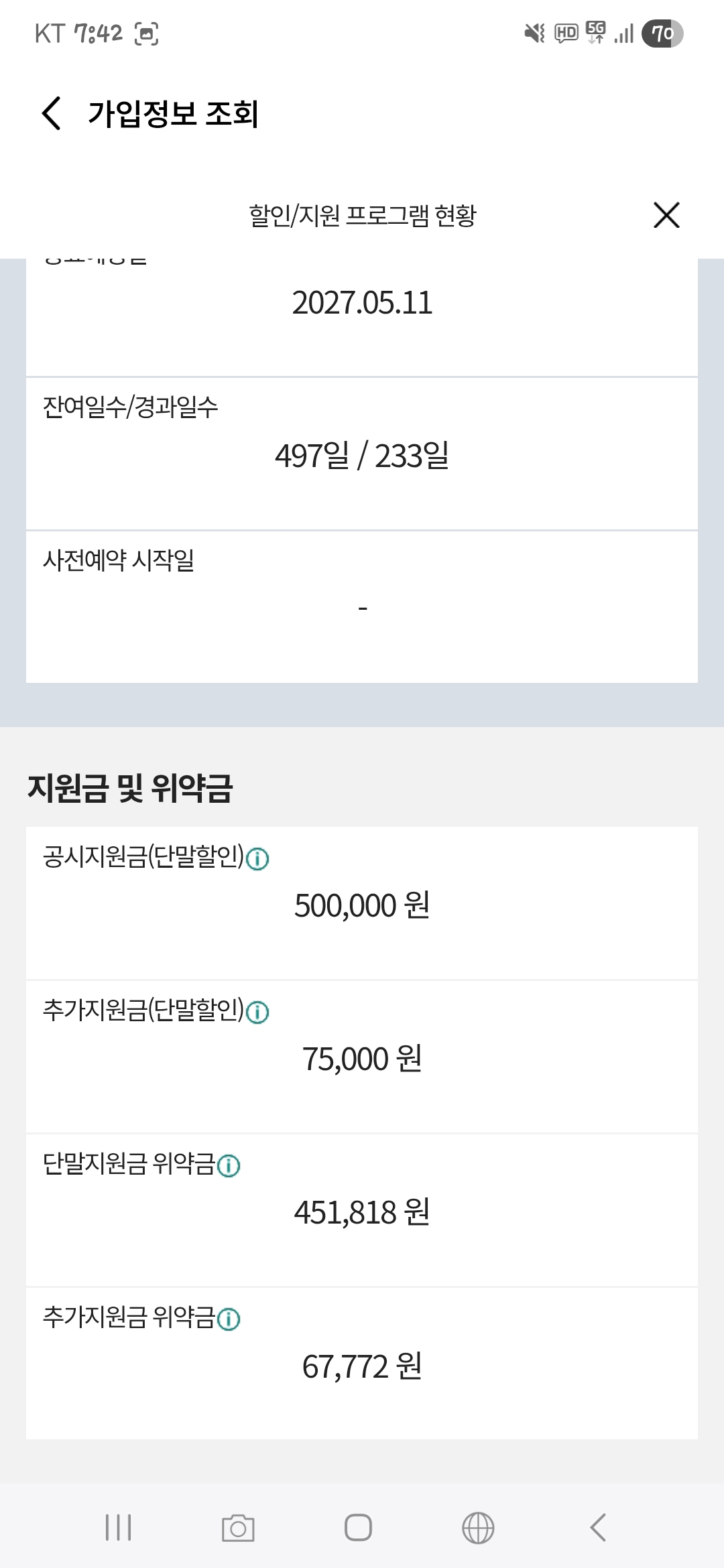Tap the battery indicator in status bar
724x1568 pixels.
(x=662, y=34)
